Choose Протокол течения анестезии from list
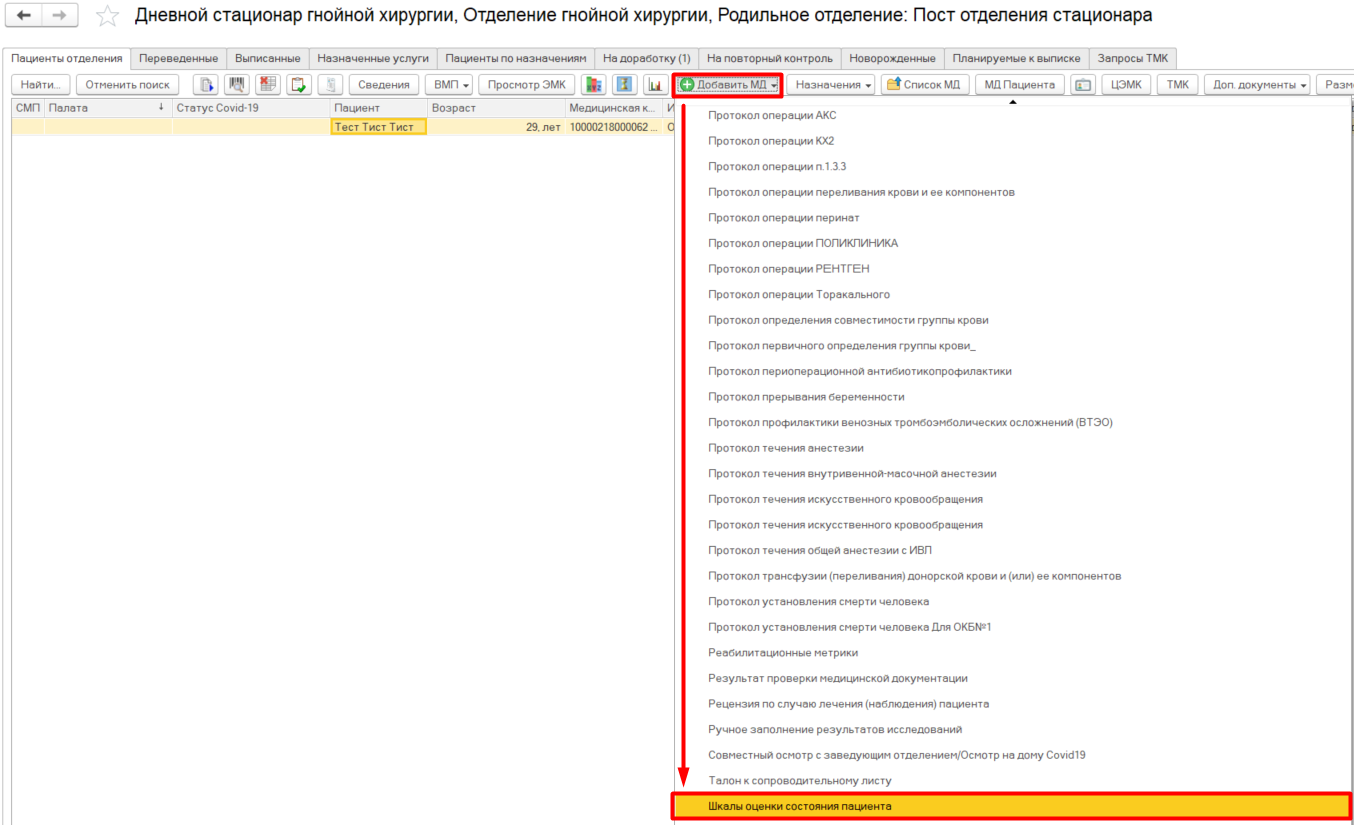Screen dimensions: 1354x825 coord(785,448)
